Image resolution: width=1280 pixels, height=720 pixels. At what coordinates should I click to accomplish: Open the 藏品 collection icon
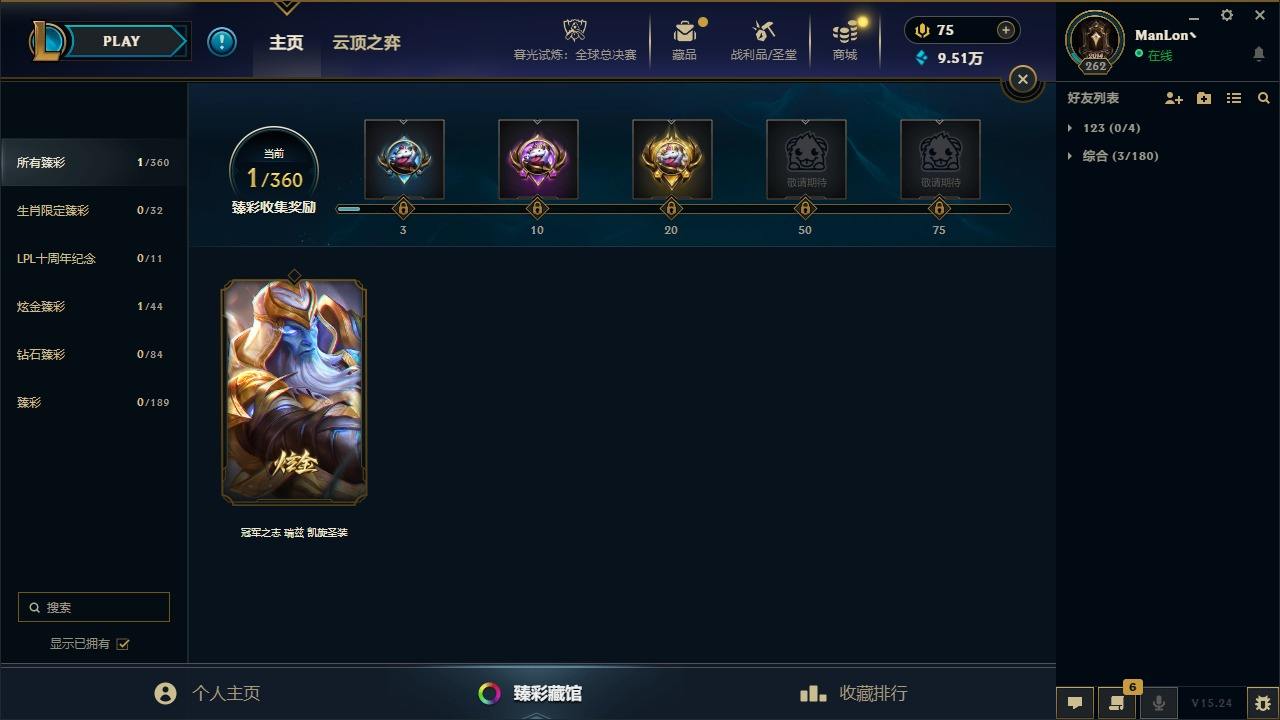685,40
